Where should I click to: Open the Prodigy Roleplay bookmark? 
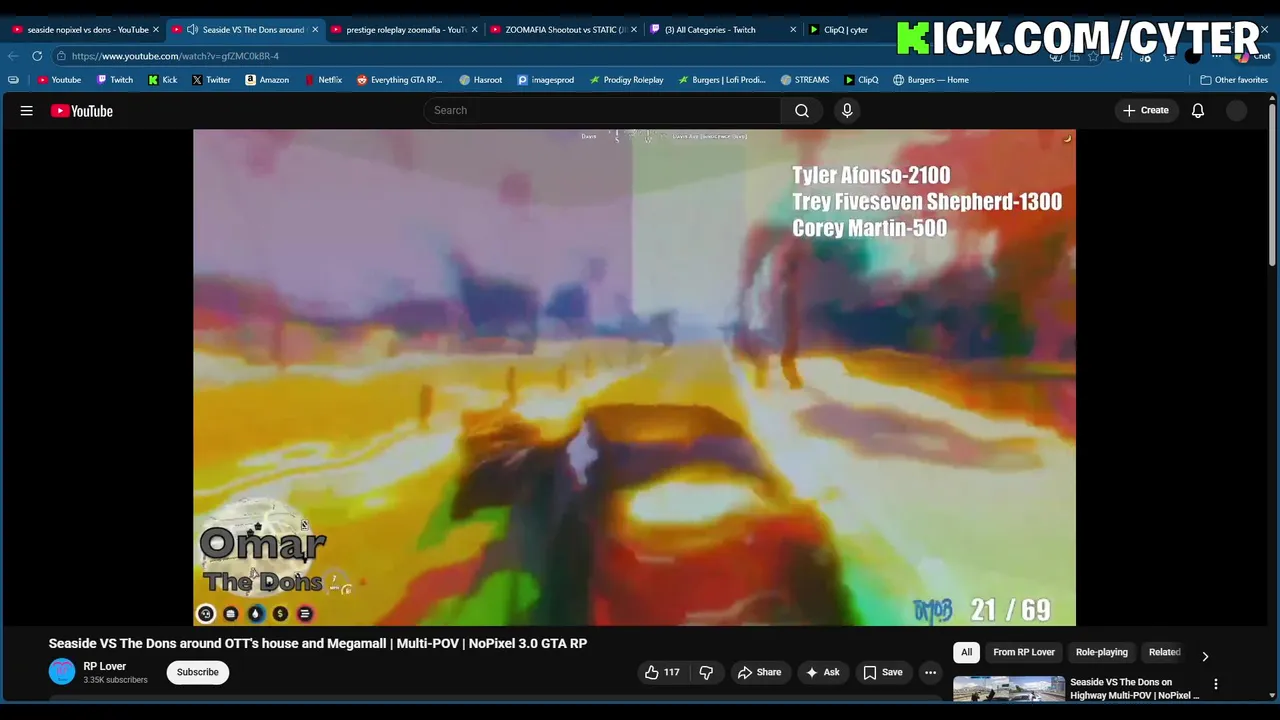coord(626,80)
